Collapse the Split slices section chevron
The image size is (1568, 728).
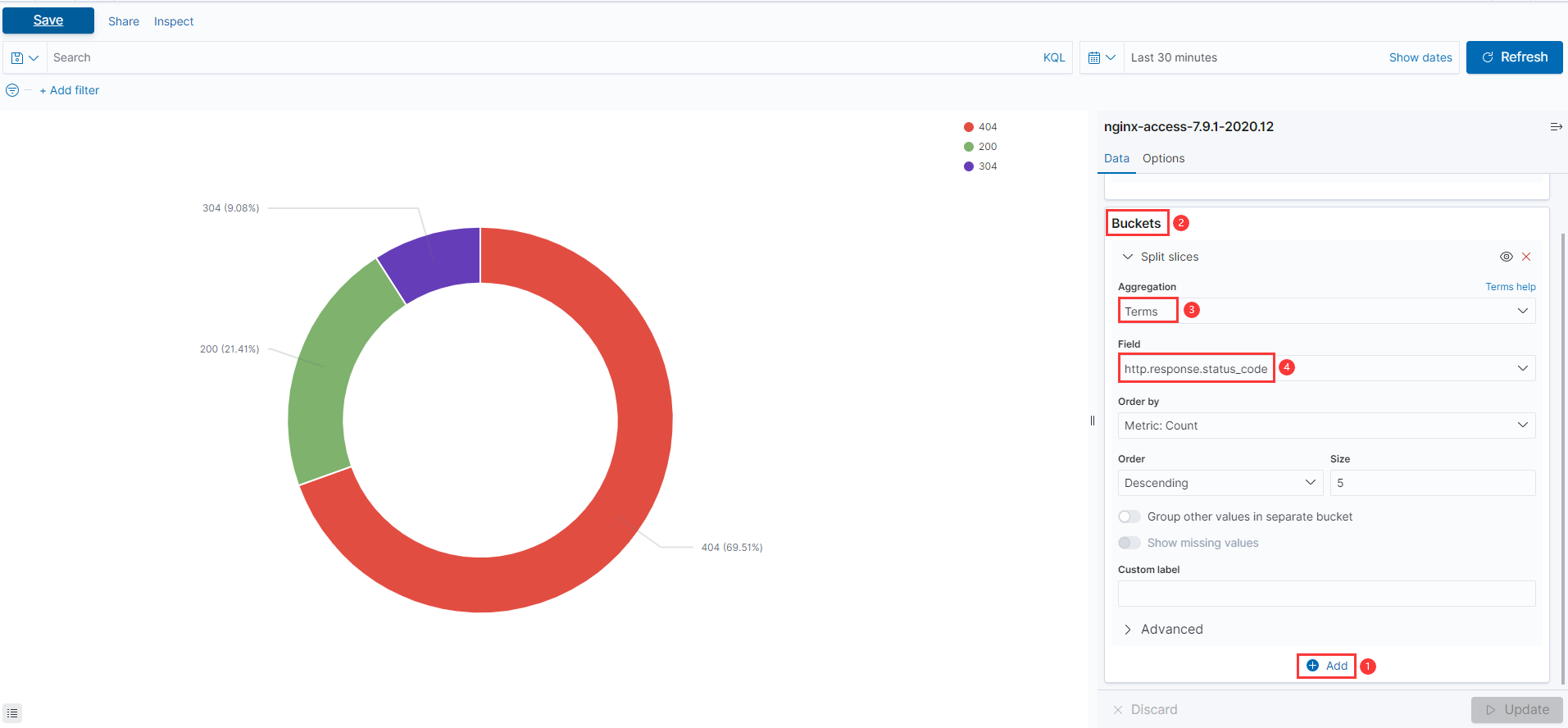tap(1128, 257)
